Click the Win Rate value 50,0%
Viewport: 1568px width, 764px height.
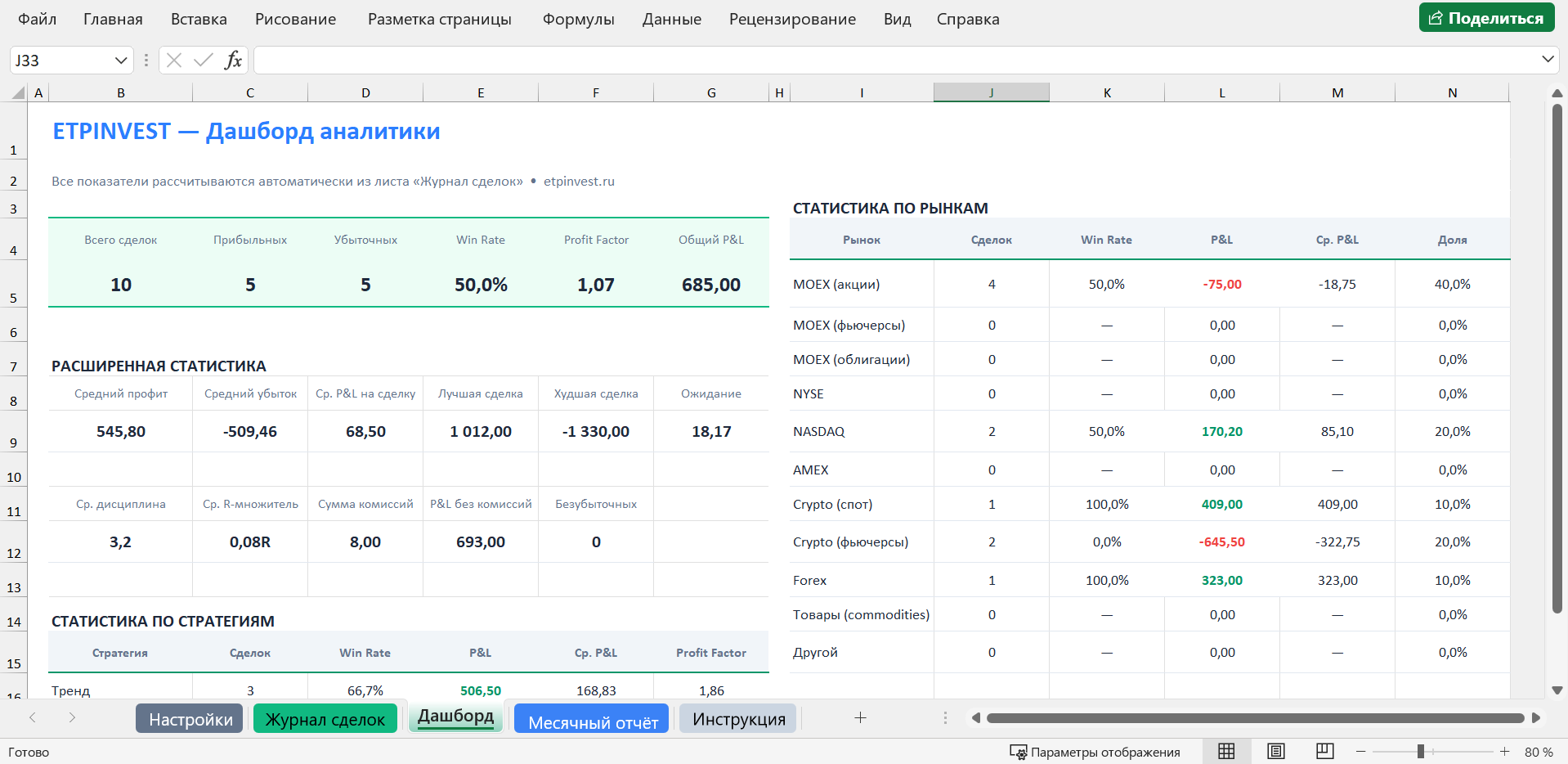(481, 285)
